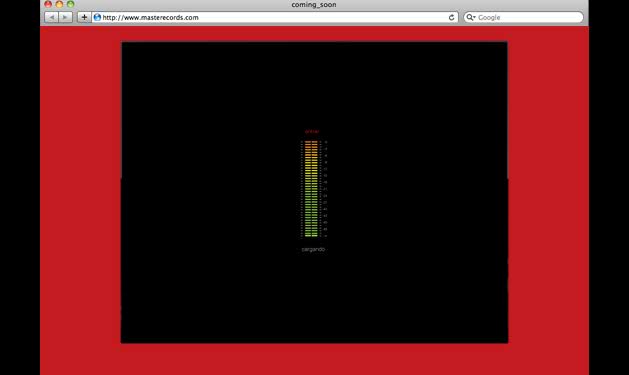Minimize window with the yellow button
This screenshot has width=629, height=375.
(59, 4)
